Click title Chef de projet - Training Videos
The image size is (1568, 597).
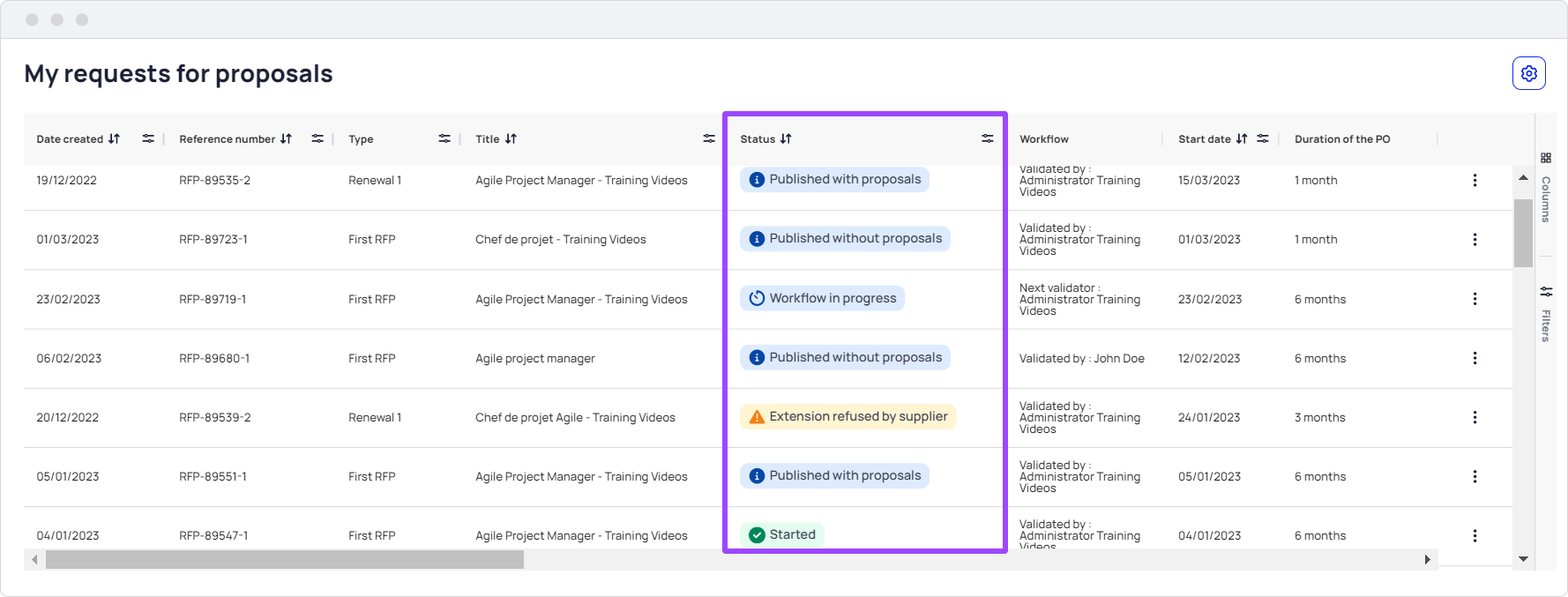tap(561, 240)
